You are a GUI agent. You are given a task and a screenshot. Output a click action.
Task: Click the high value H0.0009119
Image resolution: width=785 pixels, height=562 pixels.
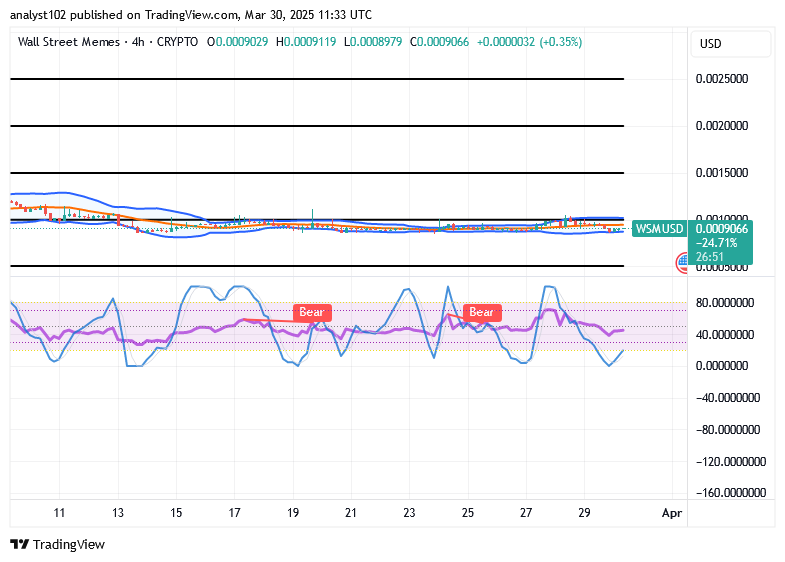(x=306, y=42)
